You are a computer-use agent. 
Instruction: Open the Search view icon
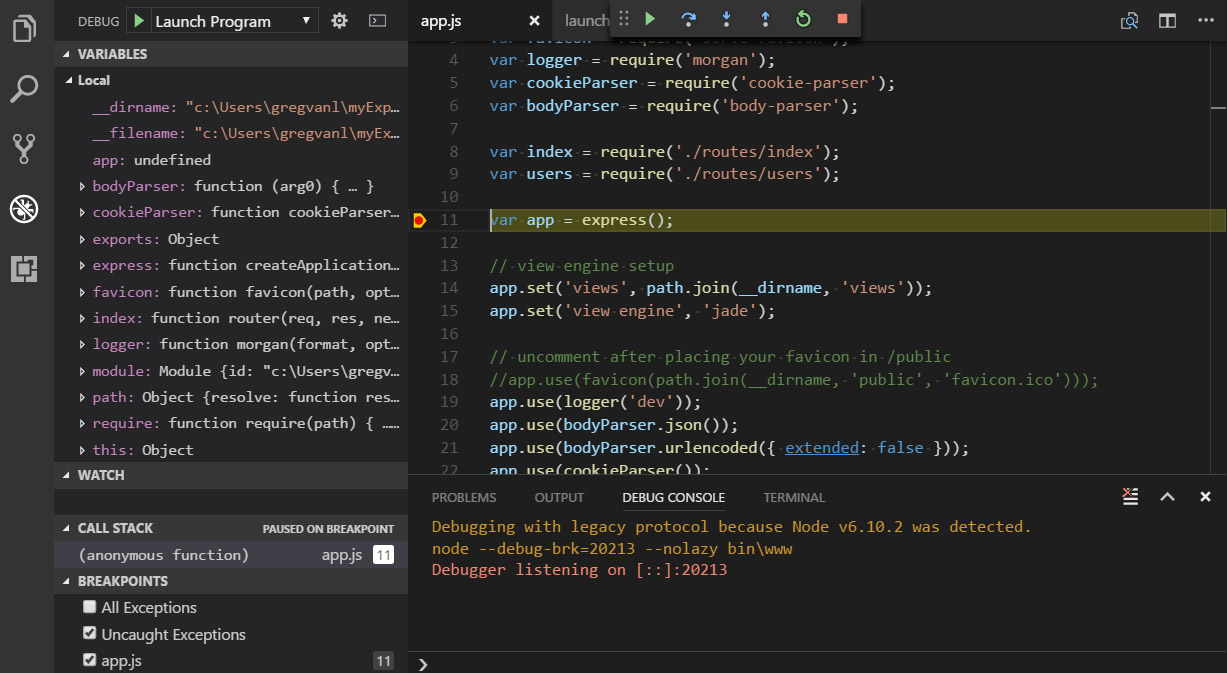25,88
